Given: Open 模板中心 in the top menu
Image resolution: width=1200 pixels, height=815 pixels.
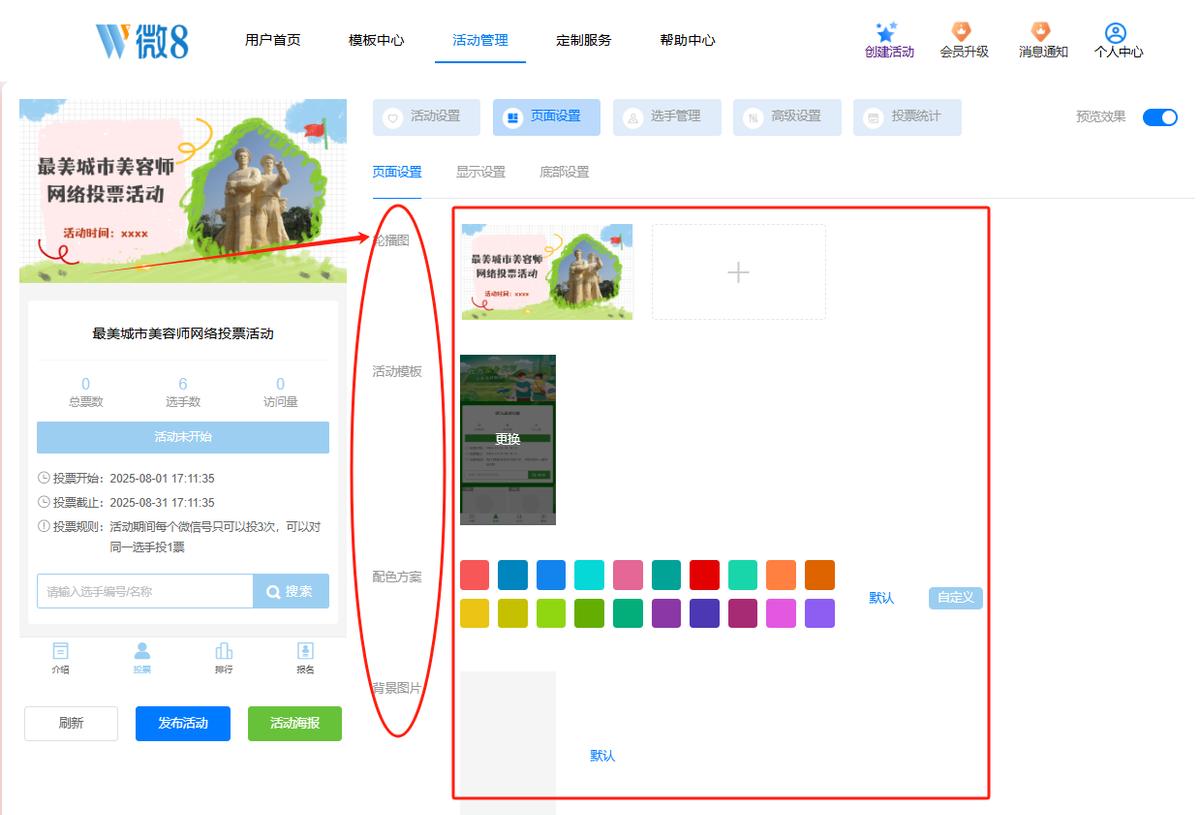Looking at the screenshot, I should (376, 40).
